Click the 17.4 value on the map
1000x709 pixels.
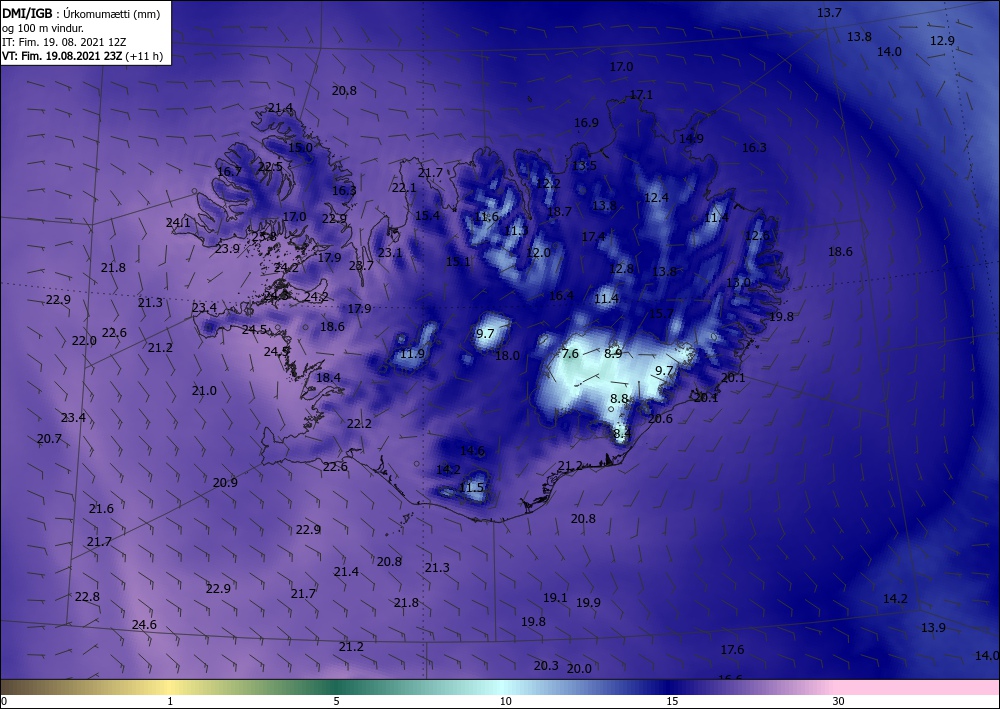click(x=593, y=237)
